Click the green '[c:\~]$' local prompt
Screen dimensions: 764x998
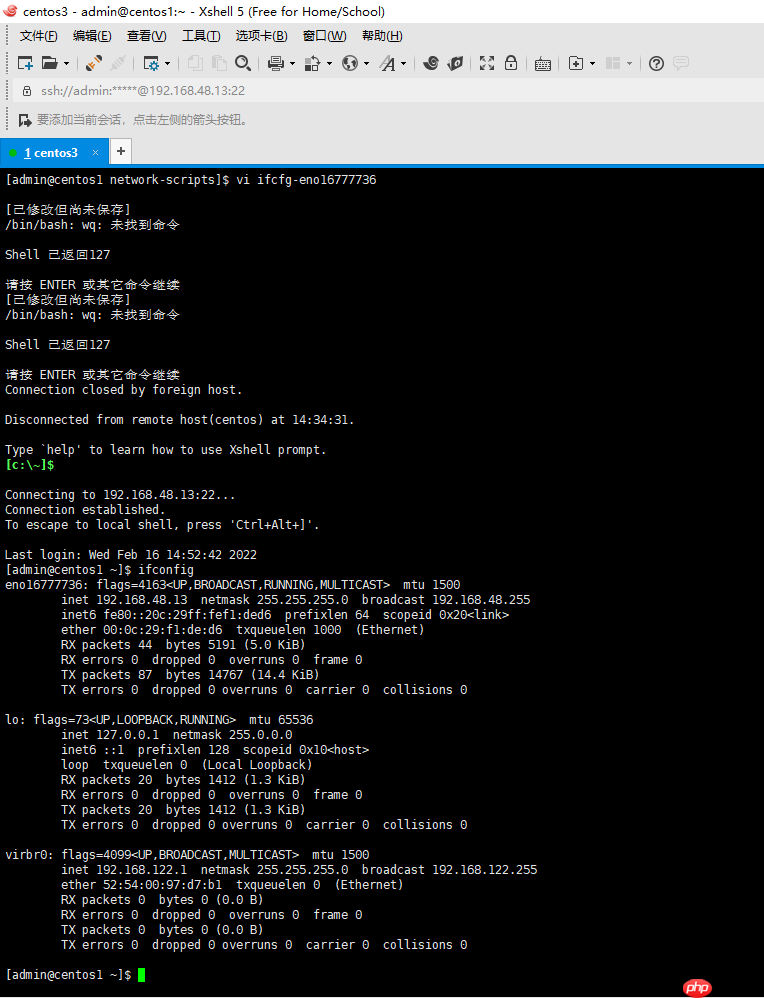coord(30,465)
